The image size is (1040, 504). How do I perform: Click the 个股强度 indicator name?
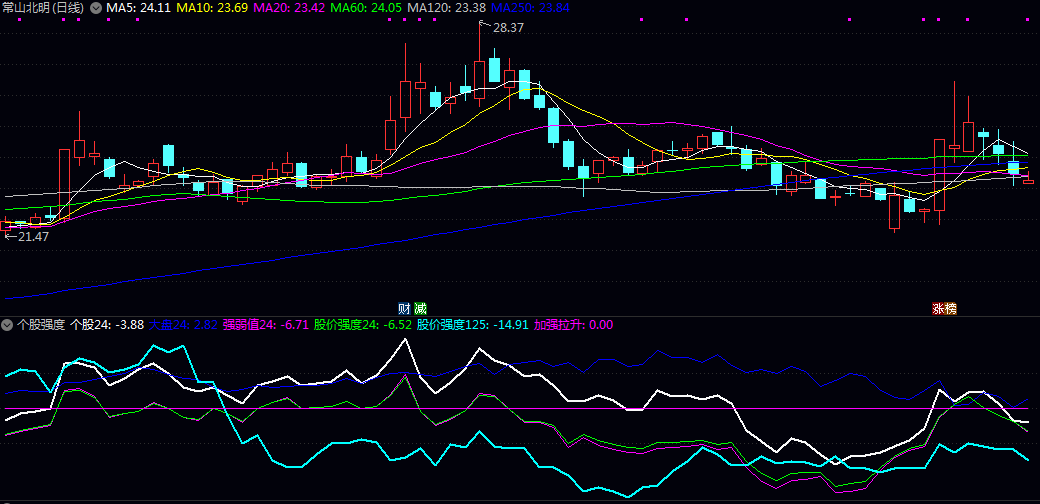coord(40,325)
